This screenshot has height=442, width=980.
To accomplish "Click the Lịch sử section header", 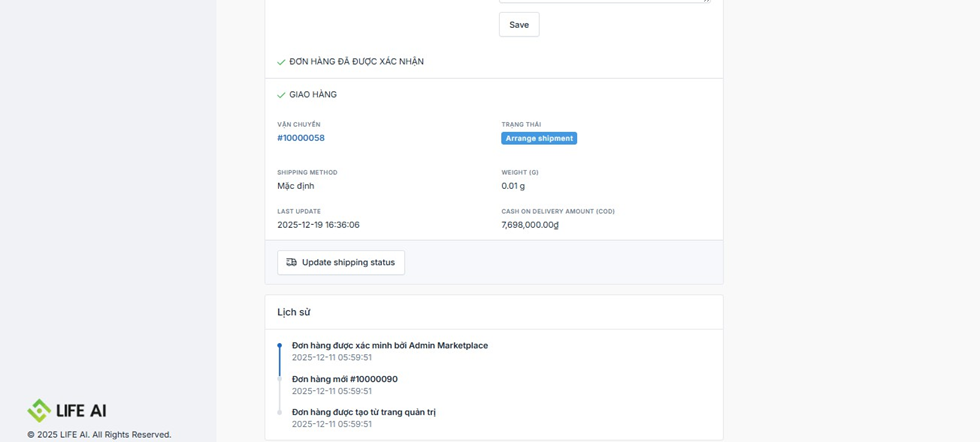I will pyautogui.click(x=294, y=312).
